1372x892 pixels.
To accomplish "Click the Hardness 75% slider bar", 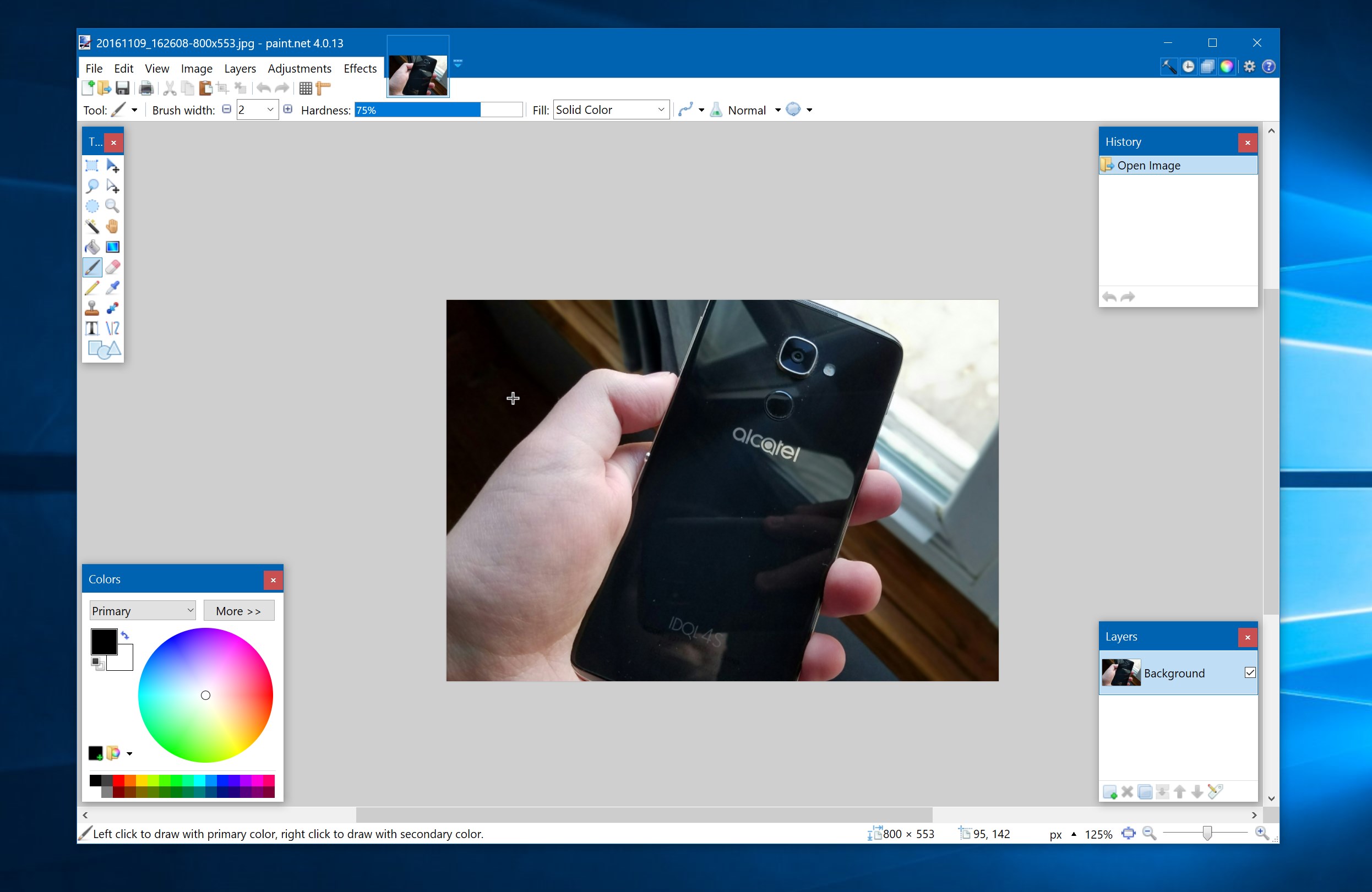I will (439, 110).
